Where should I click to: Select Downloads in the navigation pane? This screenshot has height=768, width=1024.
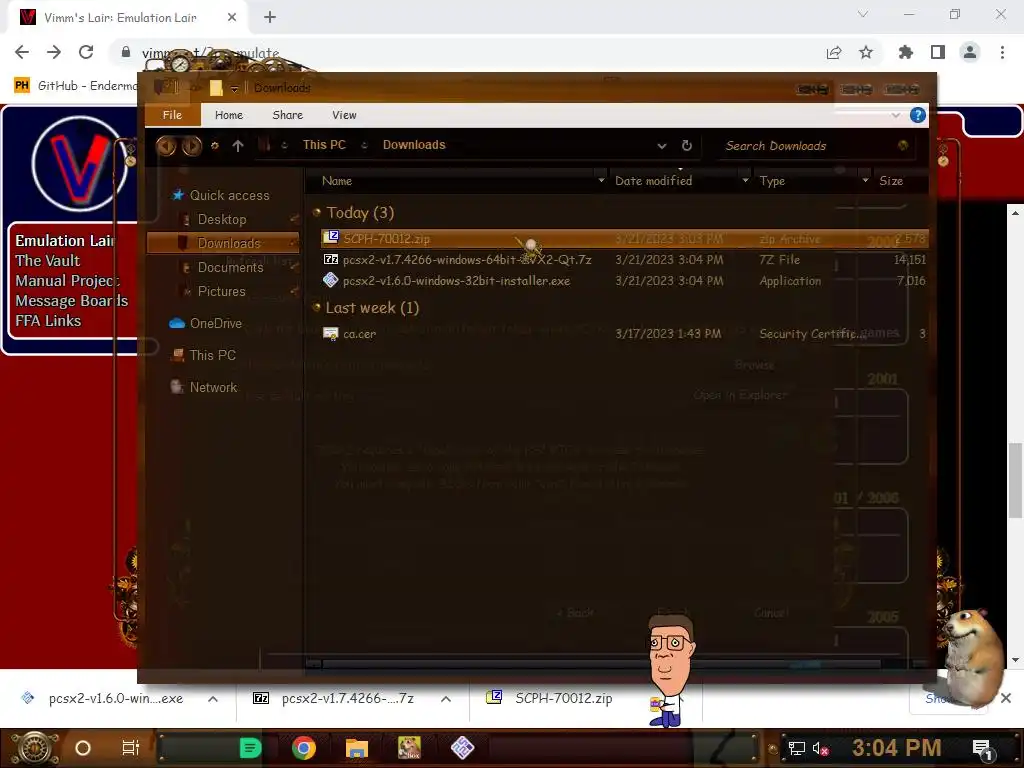223,243
